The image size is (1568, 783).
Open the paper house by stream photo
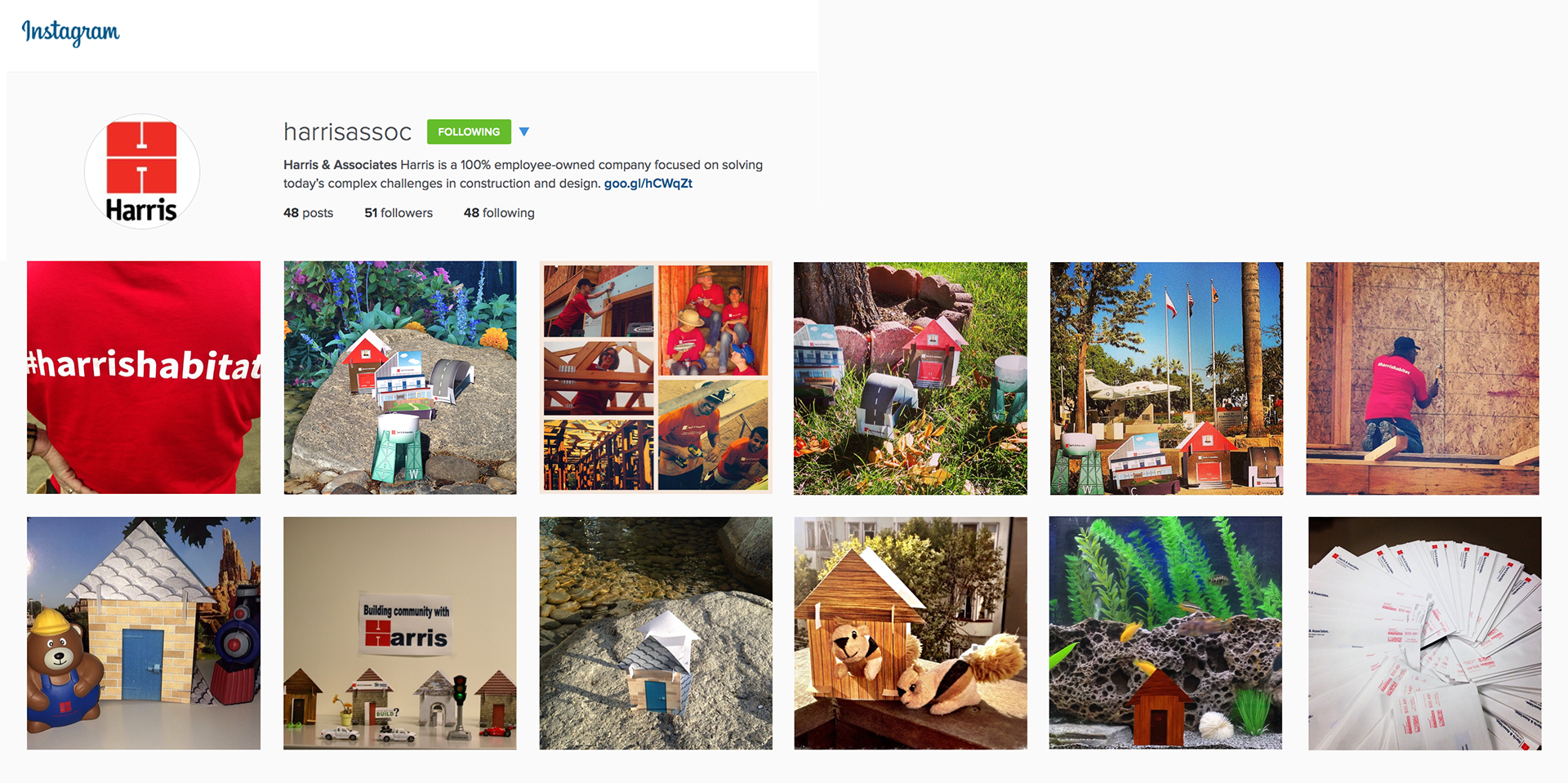(x=656, y=633)
